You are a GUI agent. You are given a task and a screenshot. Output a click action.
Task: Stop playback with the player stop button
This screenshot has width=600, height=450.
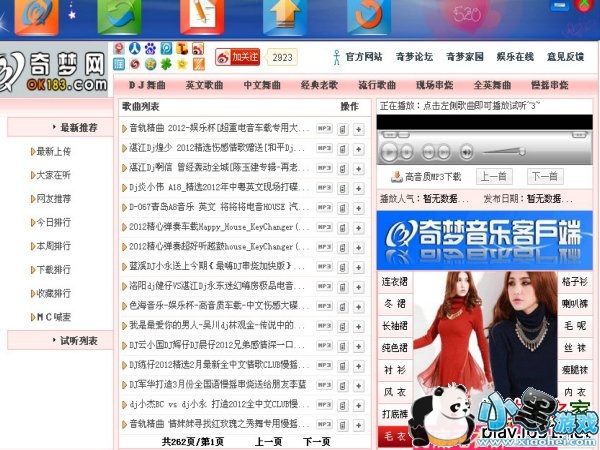[406, 152]
